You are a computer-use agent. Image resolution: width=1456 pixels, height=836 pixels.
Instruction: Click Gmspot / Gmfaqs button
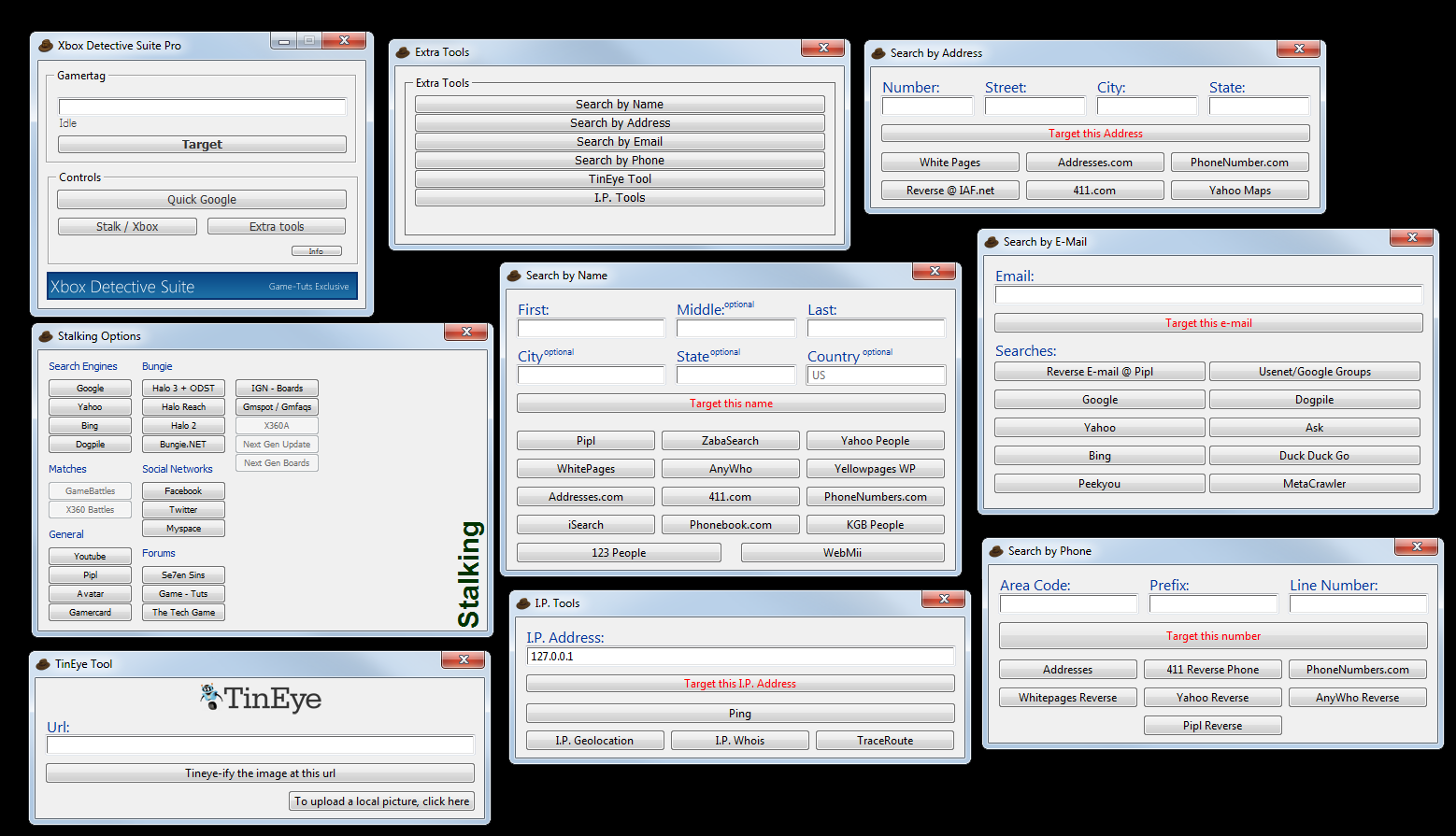[x=277, y=407]
